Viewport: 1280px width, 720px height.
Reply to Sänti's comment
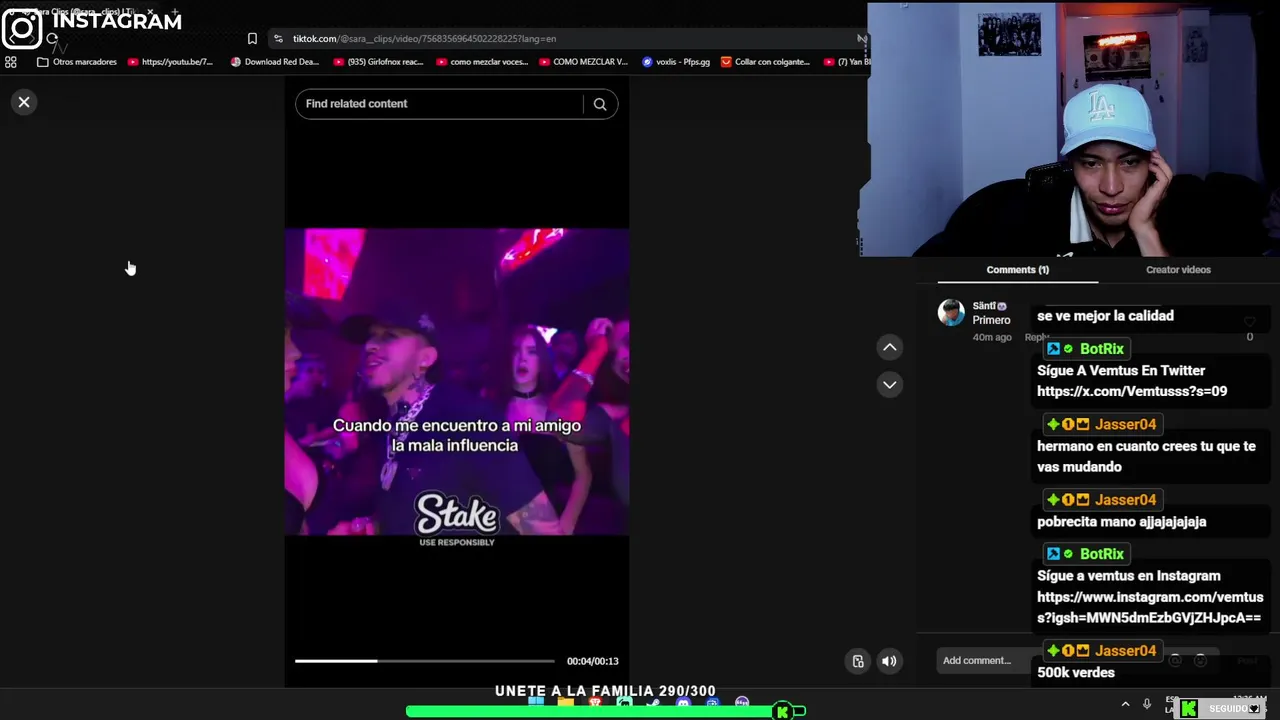1036,337
